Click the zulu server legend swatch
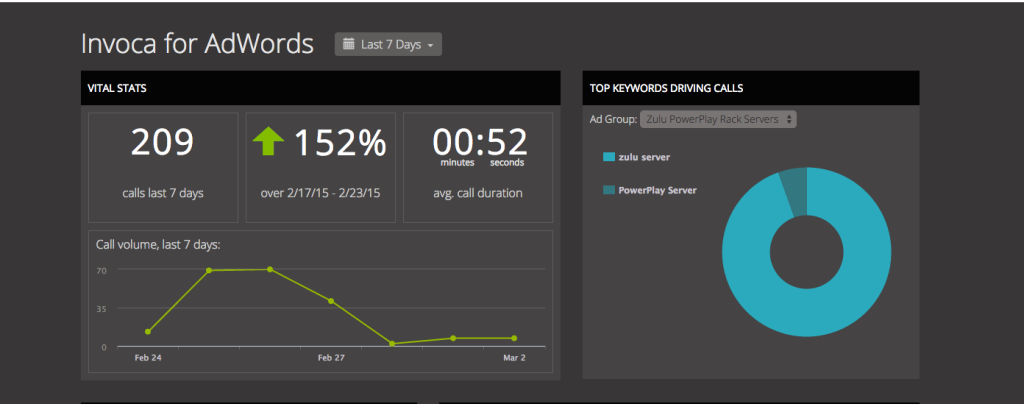Viewport: 1024px width, 404px height. [x=609, y=157]
